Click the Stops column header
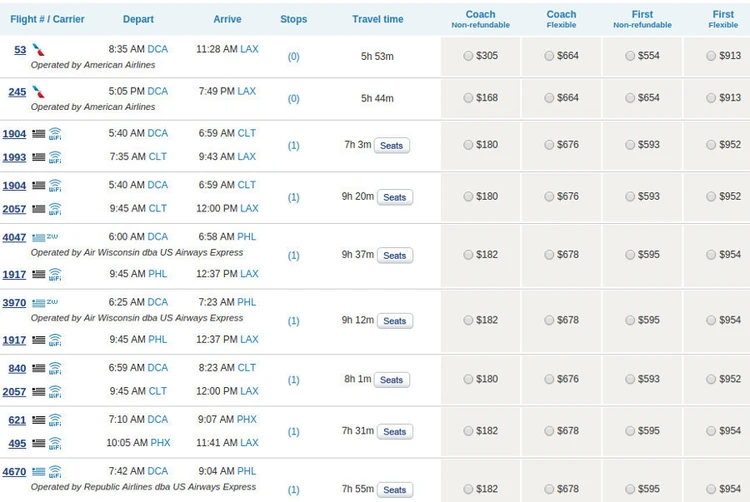Viewport: 750px width, 502px height. 294,19
